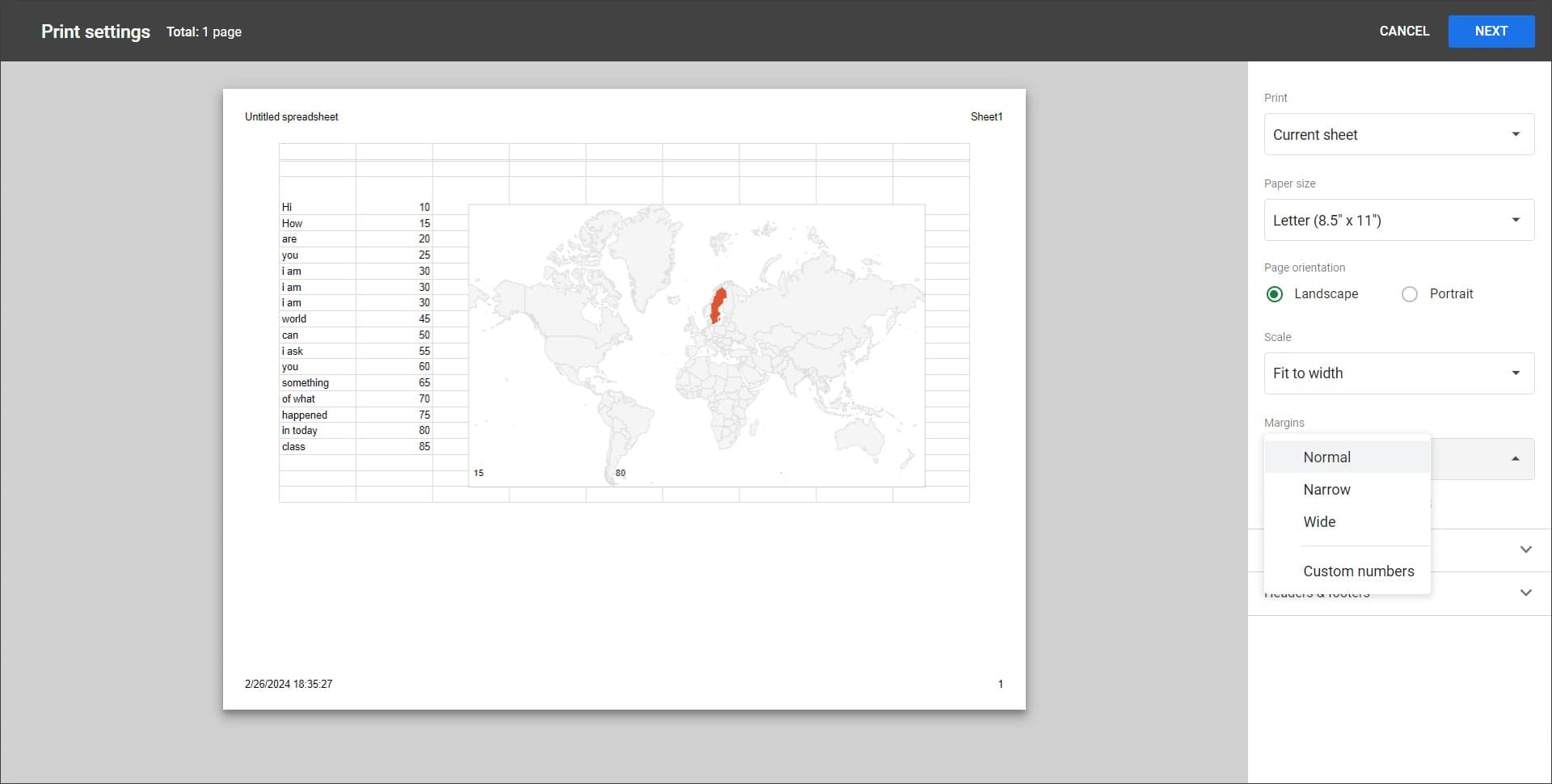Click the Scale dropdown arrow icon
The height and width of the screenshot is (784, 1552).
tap(1515, 373)
